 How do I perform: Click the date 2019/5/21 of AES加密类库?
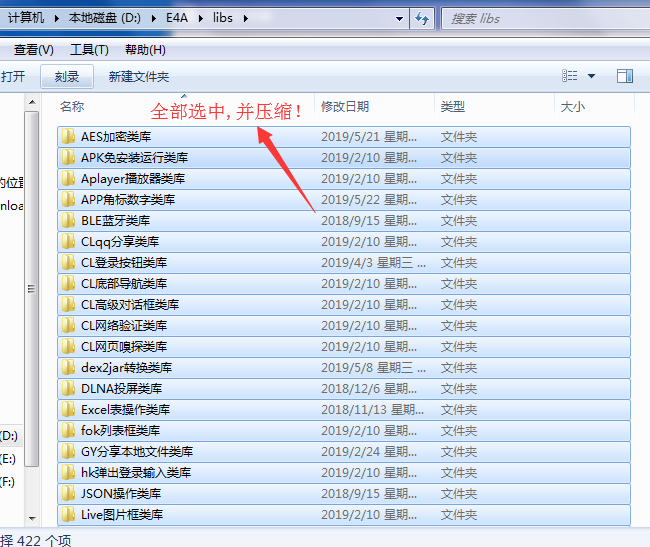coord(369,137)
